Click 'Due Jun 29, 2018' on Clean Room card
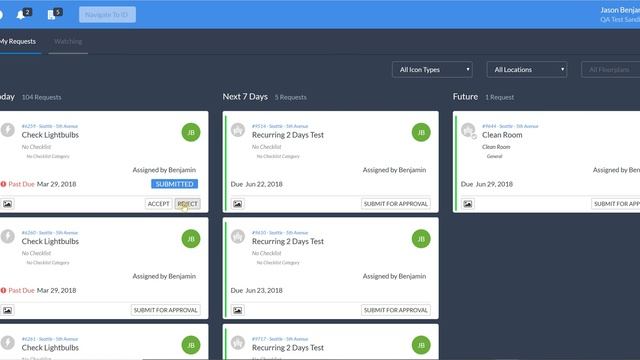The image size is (640, 360). tap(487, 184)
